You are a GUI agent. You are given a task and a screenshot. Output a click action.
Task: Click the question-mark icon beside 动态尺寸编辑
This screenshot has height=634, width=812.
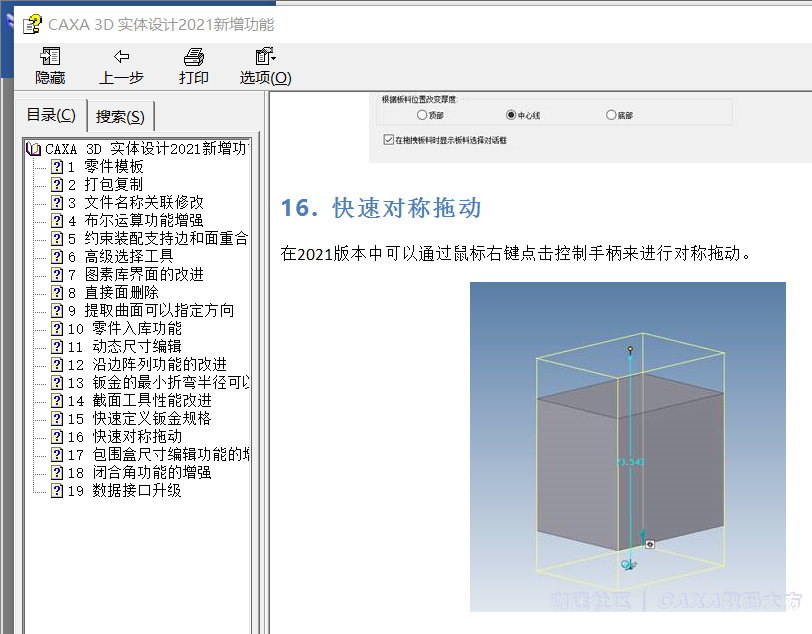57,347
